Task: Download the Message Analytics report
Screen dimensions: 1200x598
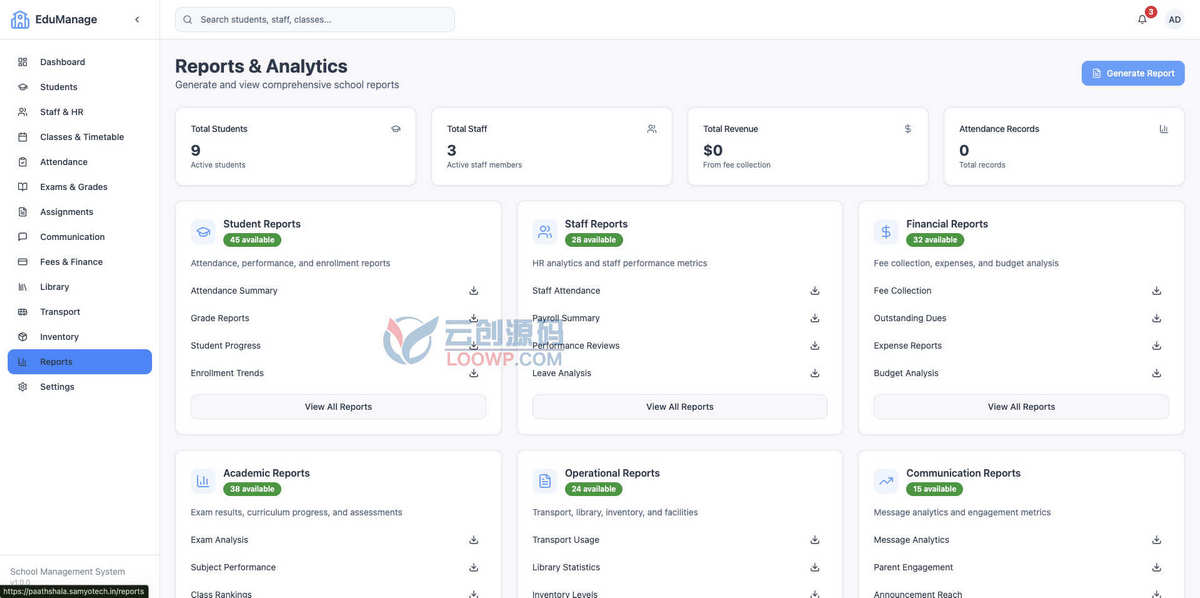Action: coord(1157,540)
